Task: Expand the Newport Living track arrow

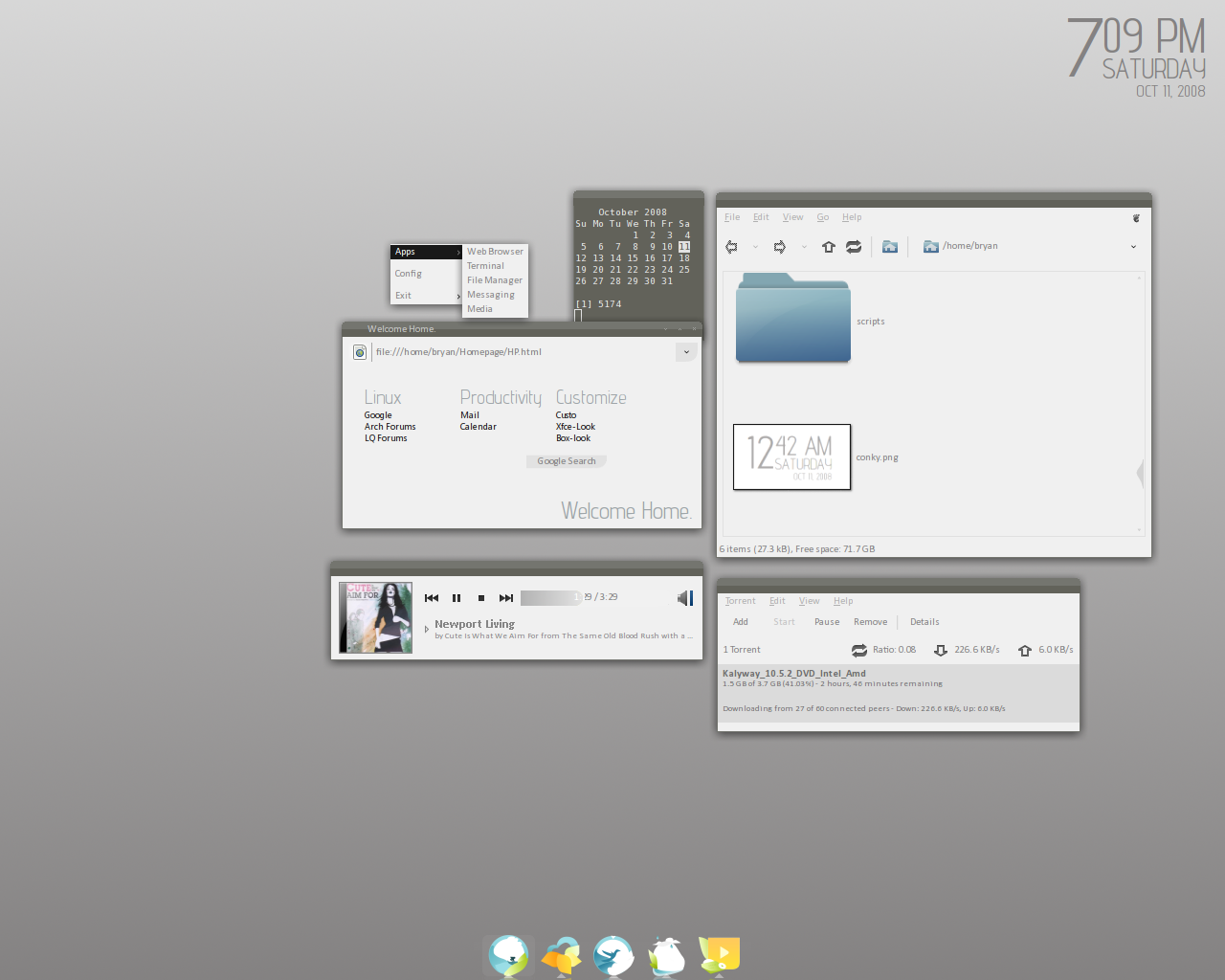Action: (427, 629)
